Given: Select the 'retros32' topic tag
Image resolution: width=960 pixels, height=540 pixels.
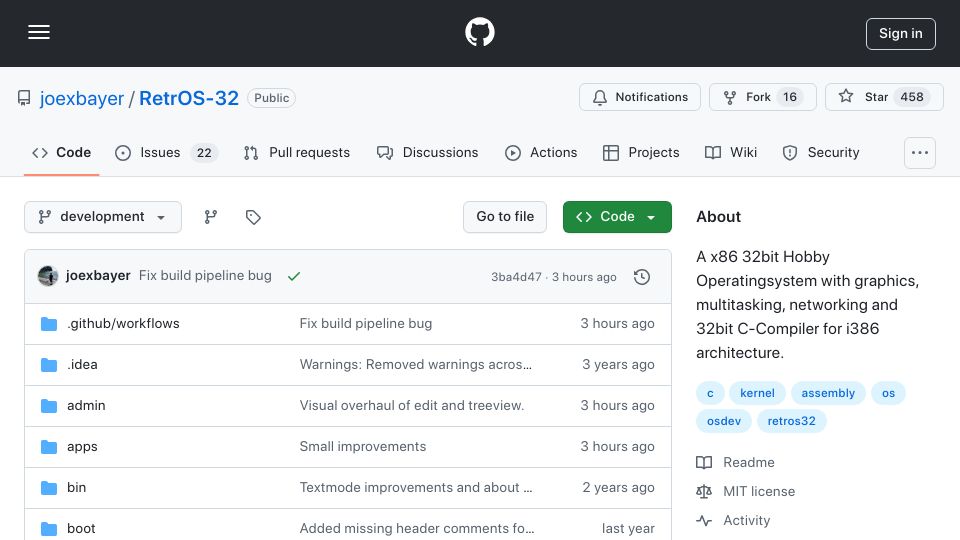Looking at the screenshot, I should pyautogui.click(x=792, y=421).
